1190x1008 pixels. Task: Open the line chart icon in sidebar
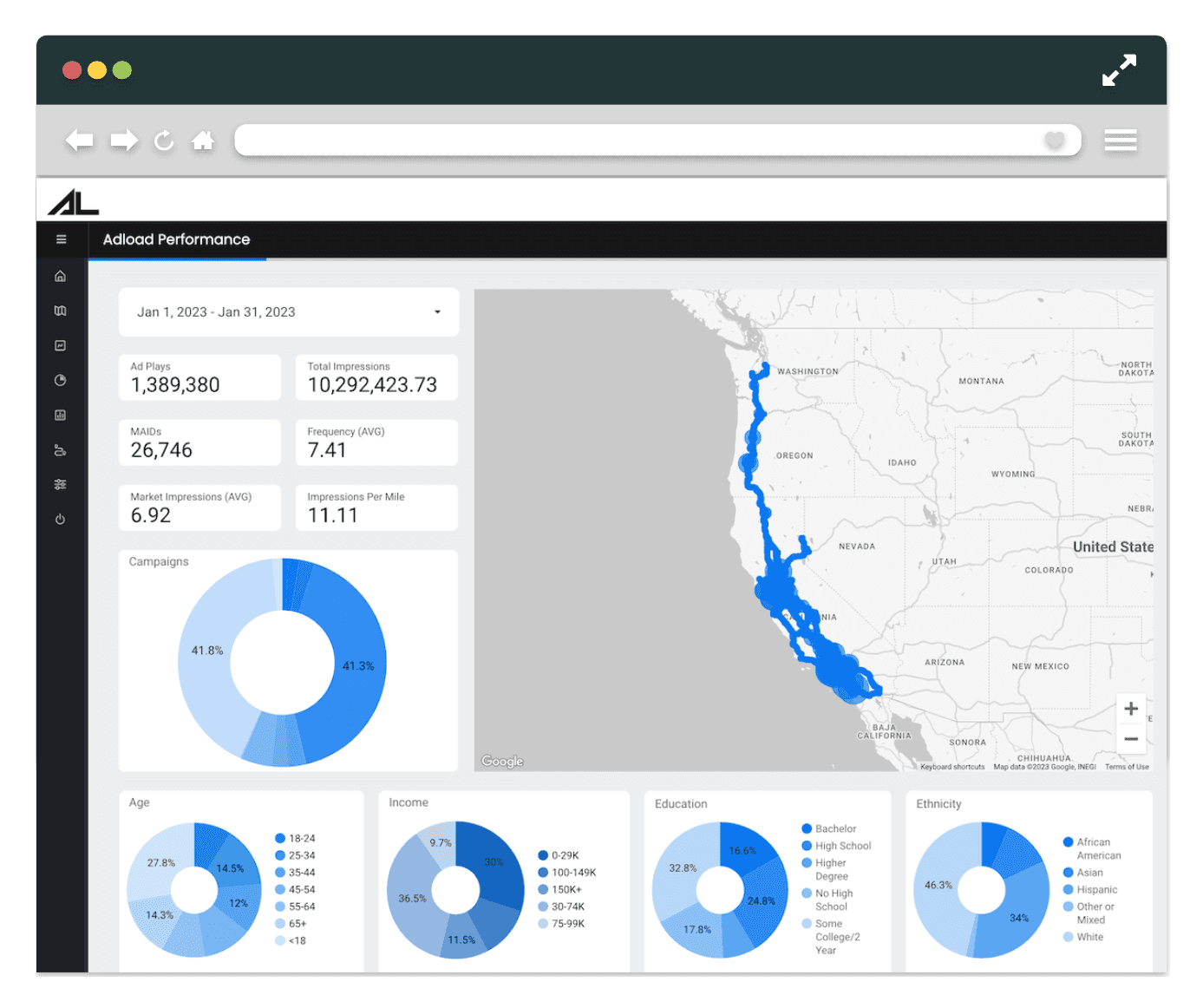click(x=60, y=345)
